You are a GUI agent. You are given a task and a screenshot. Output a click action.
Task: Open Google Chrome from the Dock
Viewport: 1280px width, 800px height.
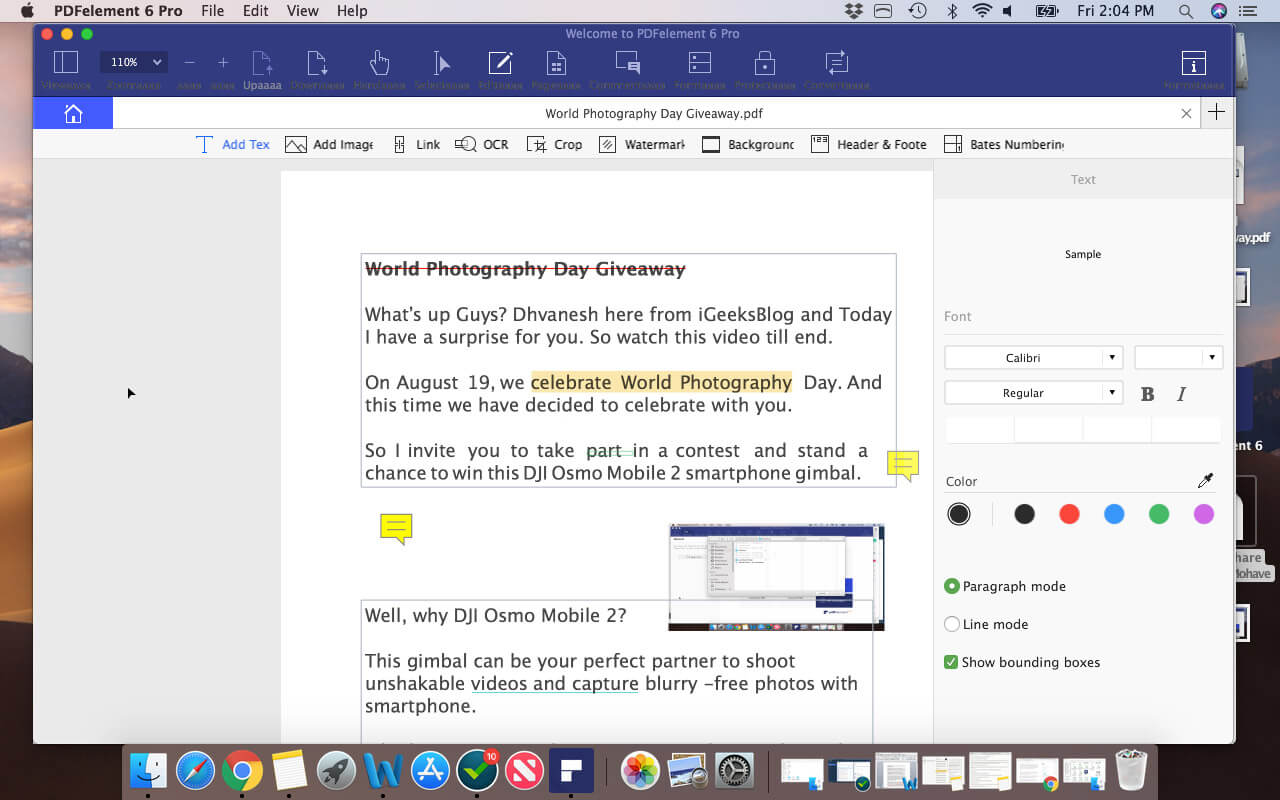[x=242, y=770]
